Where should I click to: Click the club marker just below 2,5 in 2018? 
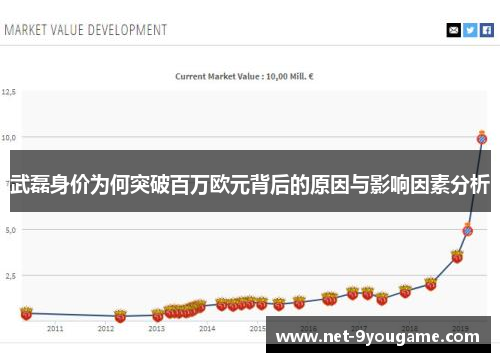[431, 284]
